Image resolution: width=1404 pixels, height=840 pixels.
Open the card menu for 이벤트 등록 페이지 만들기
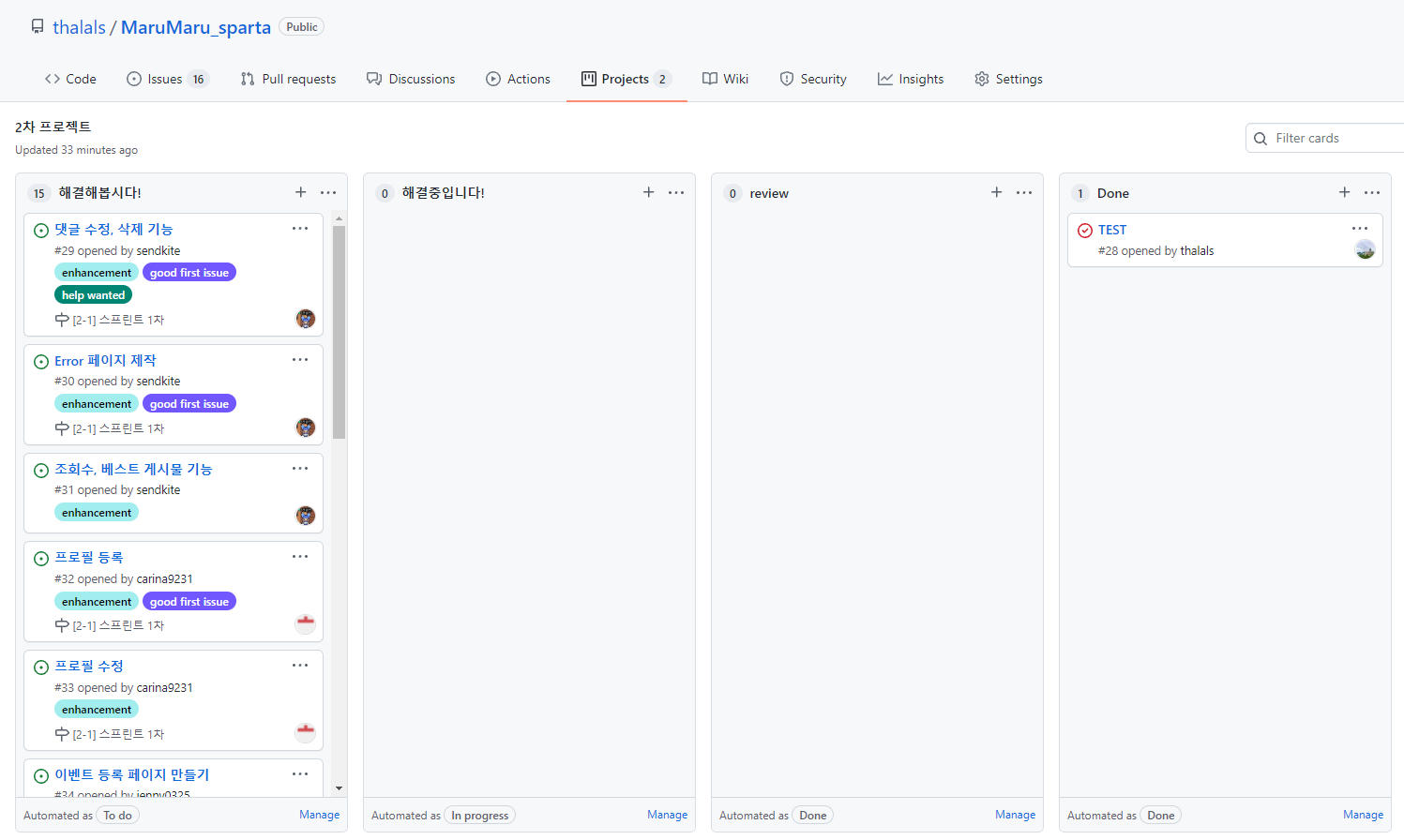pos(300,773)
